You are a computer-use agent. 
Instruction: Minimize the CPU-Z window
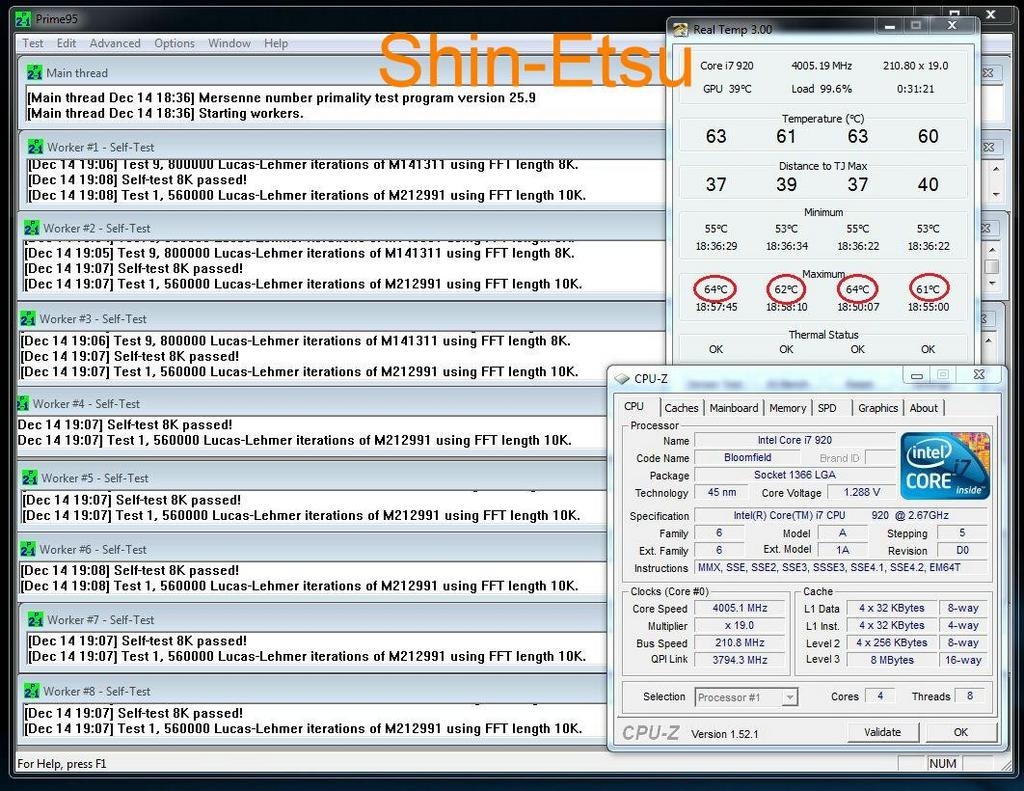pos(916,376)
